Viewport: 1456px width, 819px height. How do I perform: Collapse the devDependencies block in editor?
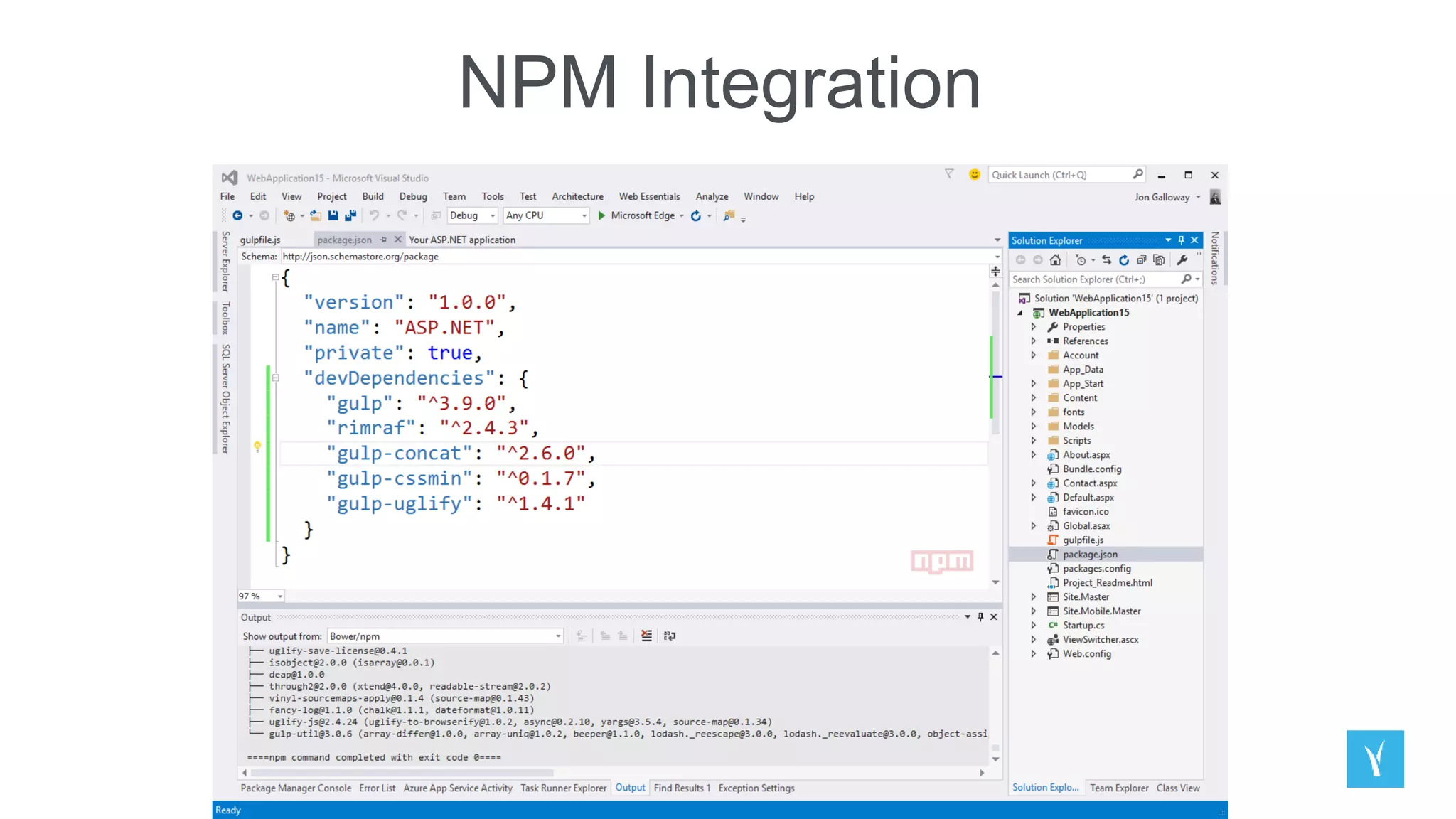pyautogui.click(x=276, y=378)
